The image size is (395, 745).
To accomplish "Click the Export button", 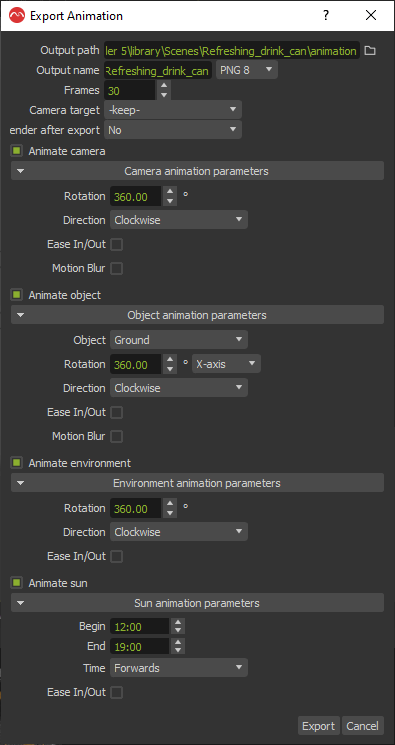I will tap(319, 726).
